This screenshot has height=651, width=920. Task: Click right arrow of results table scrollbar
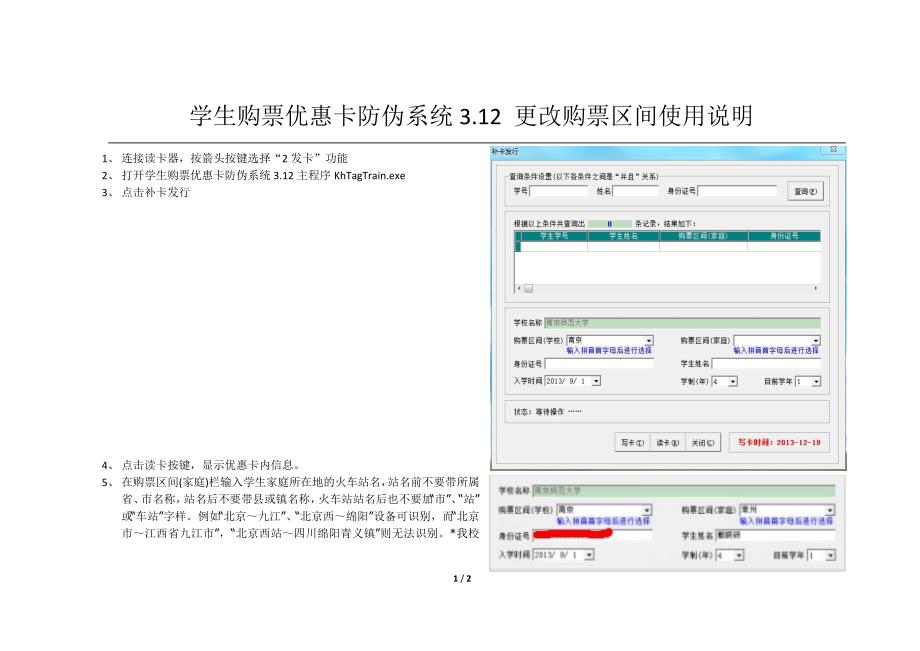[x=815, y=288]
